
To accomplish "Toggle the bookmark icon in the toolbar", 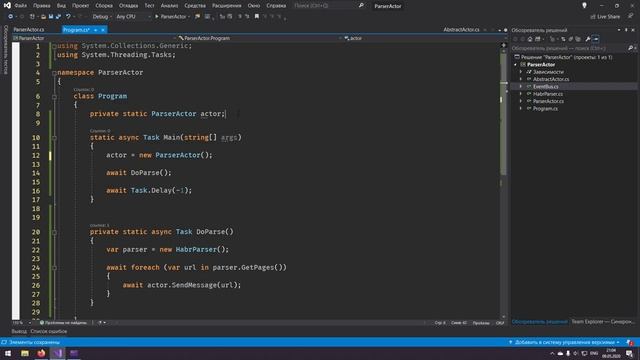I will click(257, 17).
